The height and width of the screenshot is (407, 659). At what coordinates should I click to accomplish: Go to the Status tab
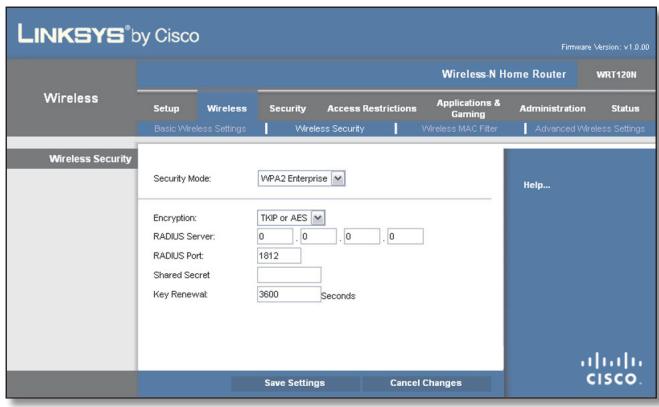click(x=625, y=108)
